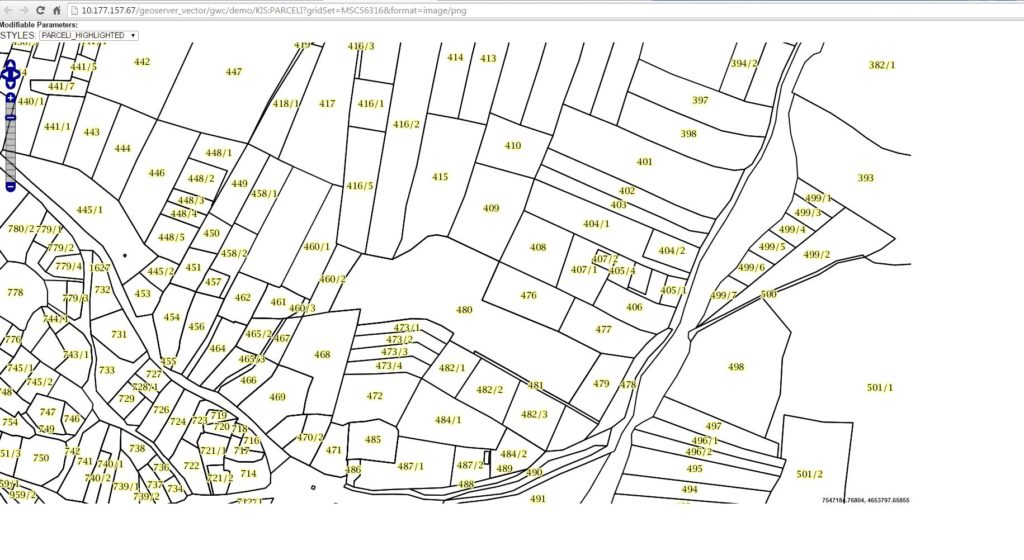
Task: Pan the map west with left arrow
Action: coord(3,73)
